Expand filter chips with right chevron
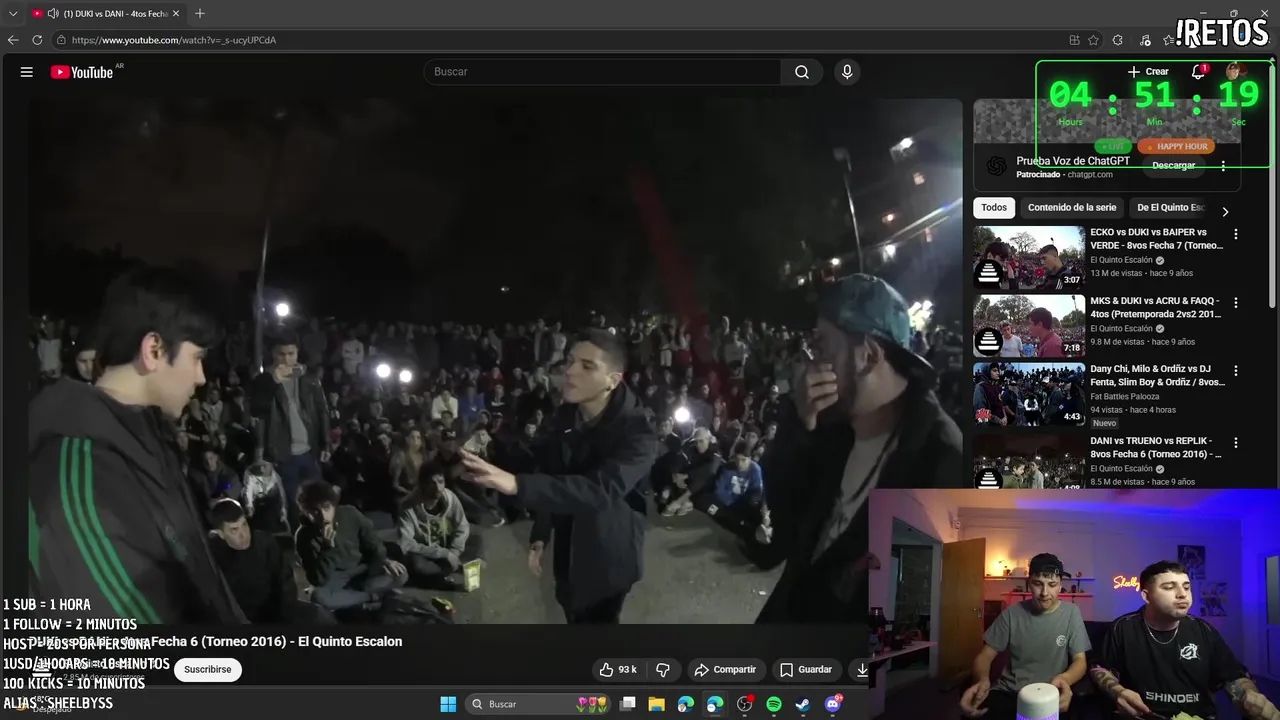This screenshot has width=1280, height=720. point(1225,211)
